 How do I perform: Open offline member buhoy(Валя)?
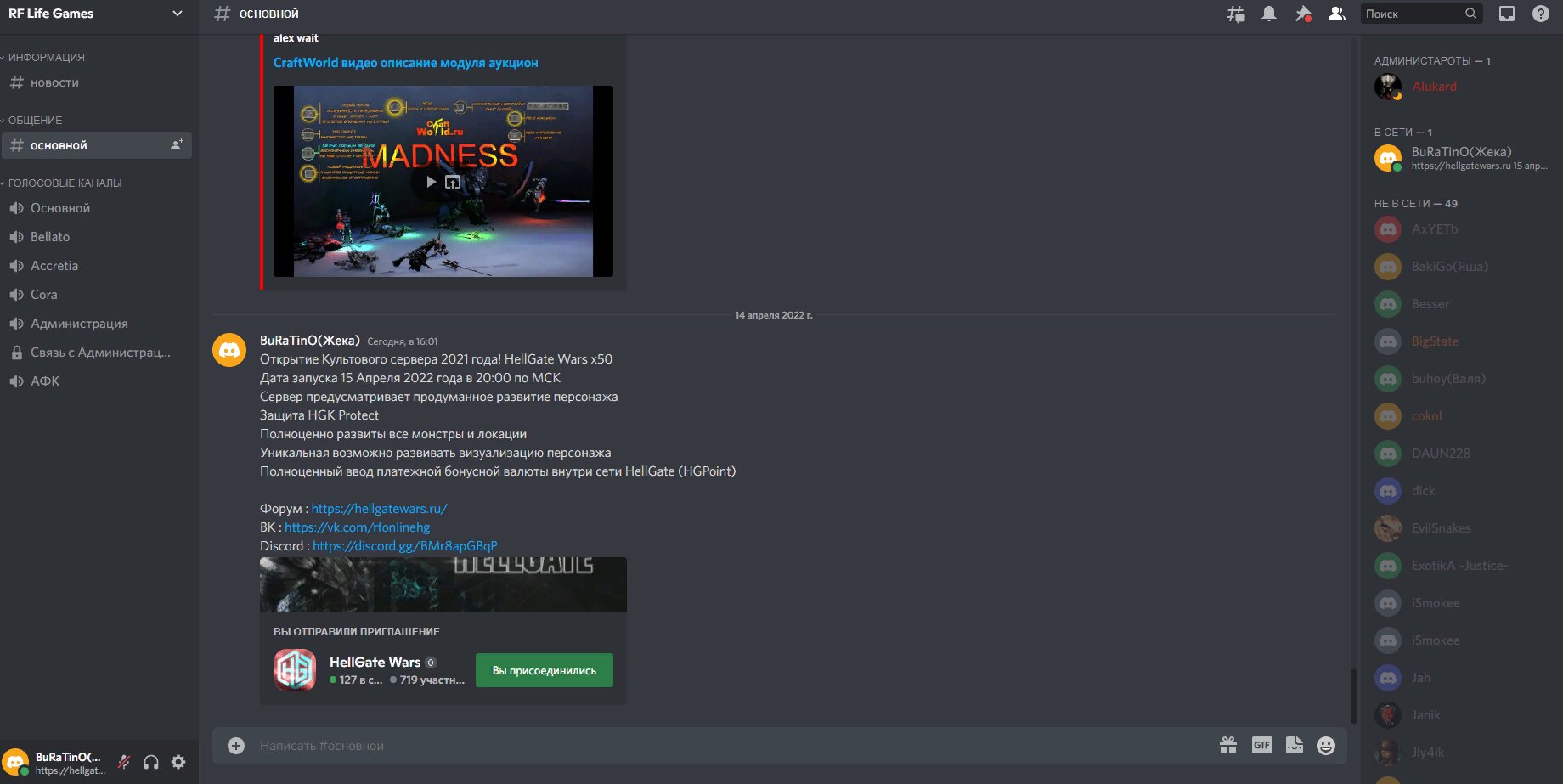pyautogui.click(x=1463, y=379)
